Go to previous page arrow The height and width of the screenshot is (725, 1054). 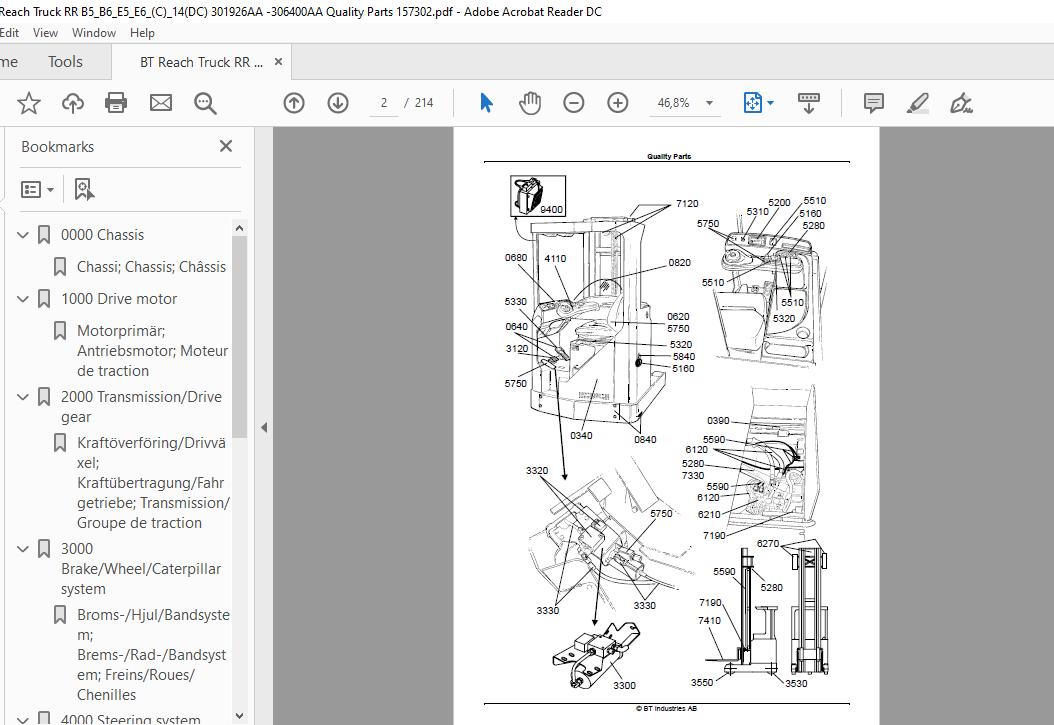pos(294,103)
